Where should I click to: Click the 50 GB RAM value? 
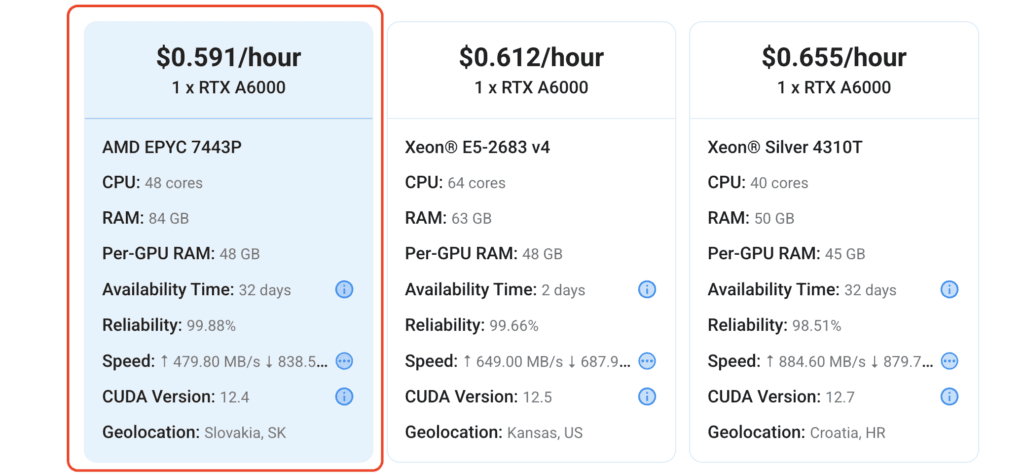coord(774,219)
